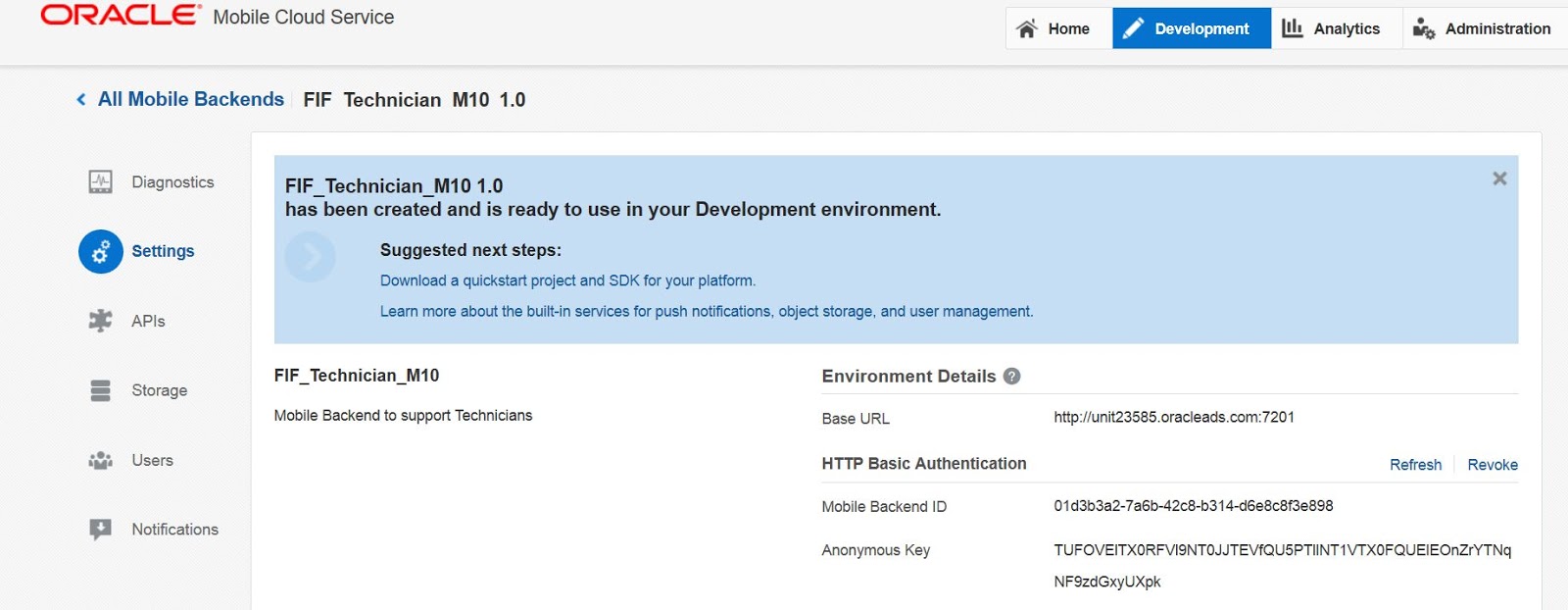Switch to the Administration tab
Image resolution: width=1568 pixels, height=610 pixels.
pos(1482,28)
